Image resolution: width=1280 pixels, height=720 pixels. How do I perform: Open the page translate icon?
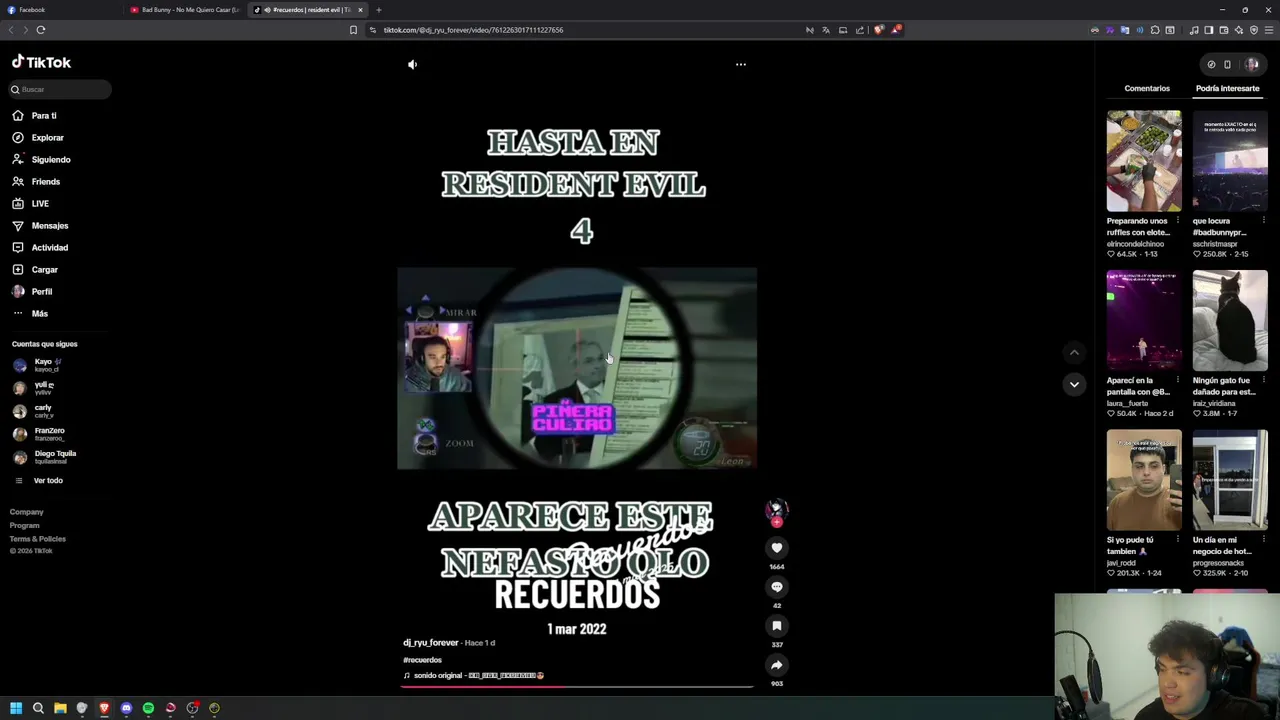click(826, 30)
